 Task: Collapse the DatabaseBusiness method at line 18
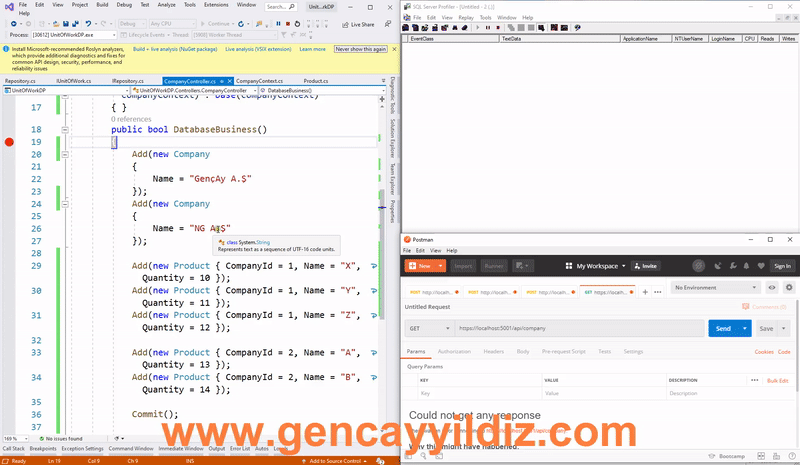(64, 130)
